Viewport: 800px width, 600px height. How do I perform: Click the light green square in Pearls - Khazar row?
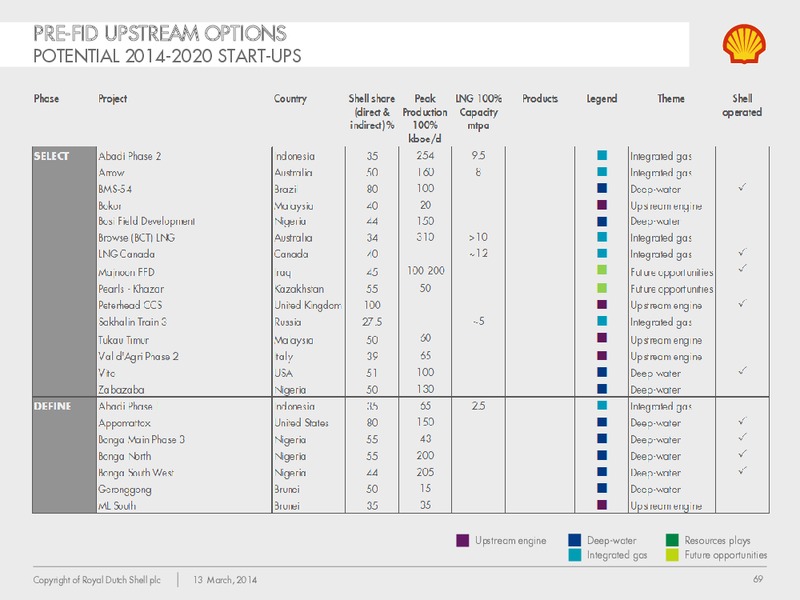click(602, 288)
